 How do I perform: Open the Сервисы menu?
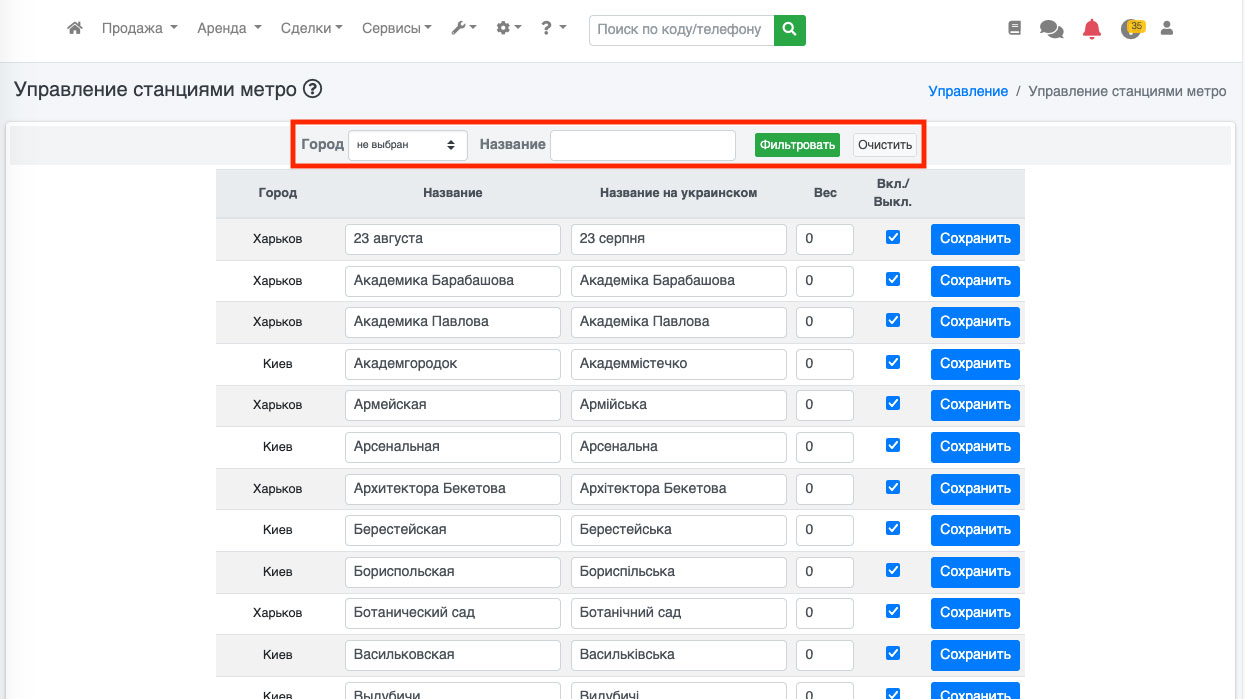(x=396, y=29)
